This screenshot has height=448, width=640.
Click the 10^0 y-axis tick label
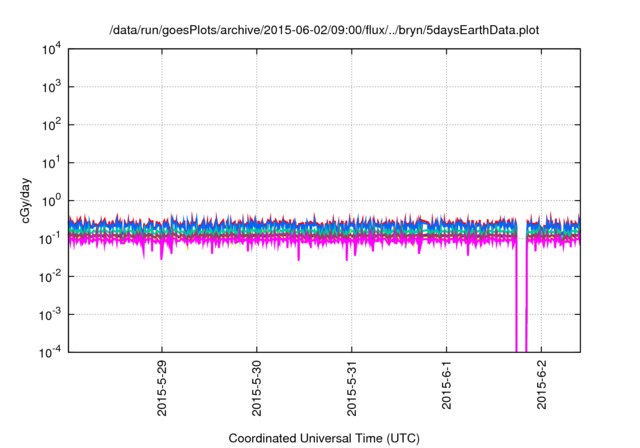51,201
